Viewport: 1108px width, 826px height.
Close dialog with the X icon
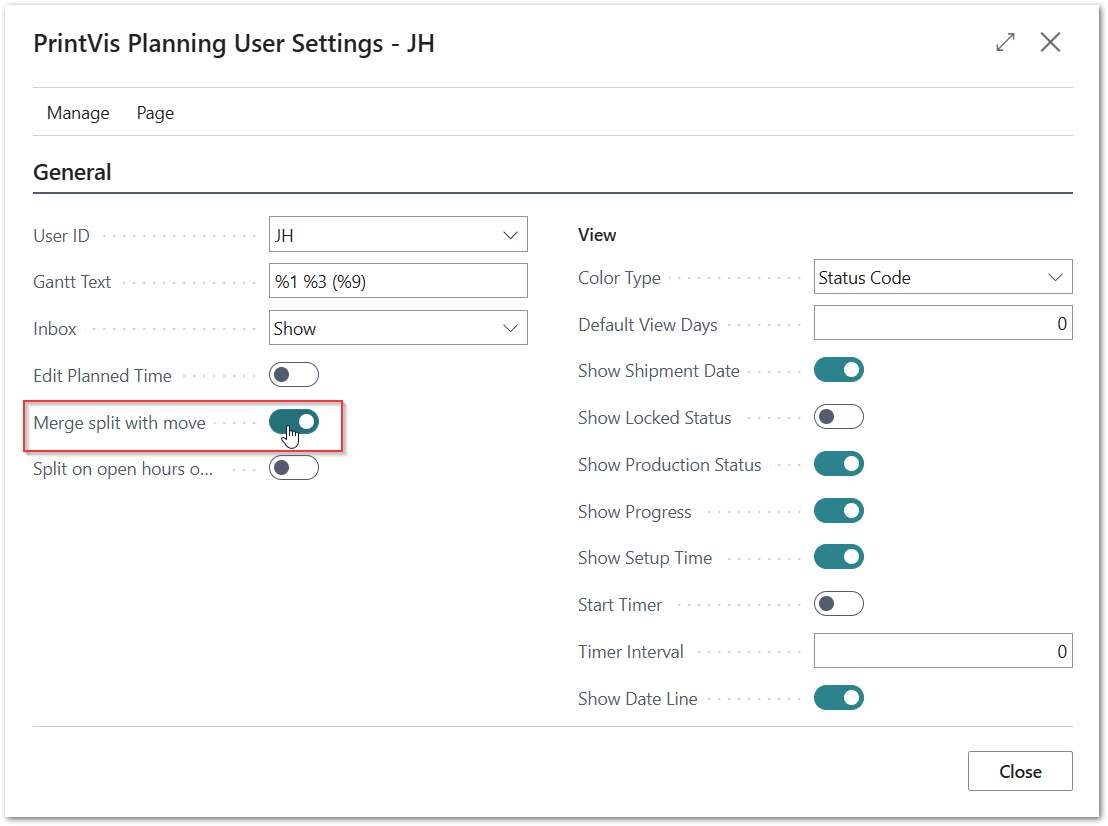[x=1050, y=42]
